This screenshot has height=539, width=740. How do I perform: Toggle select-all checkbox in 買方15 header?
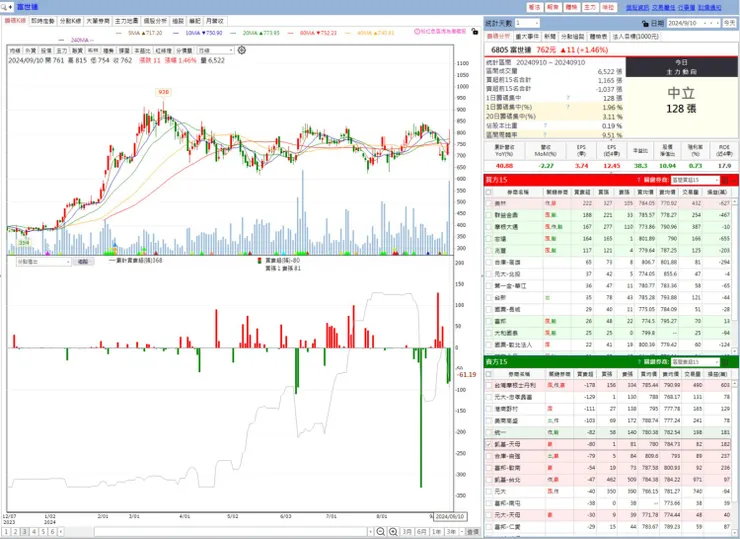(x=489, y=193)
